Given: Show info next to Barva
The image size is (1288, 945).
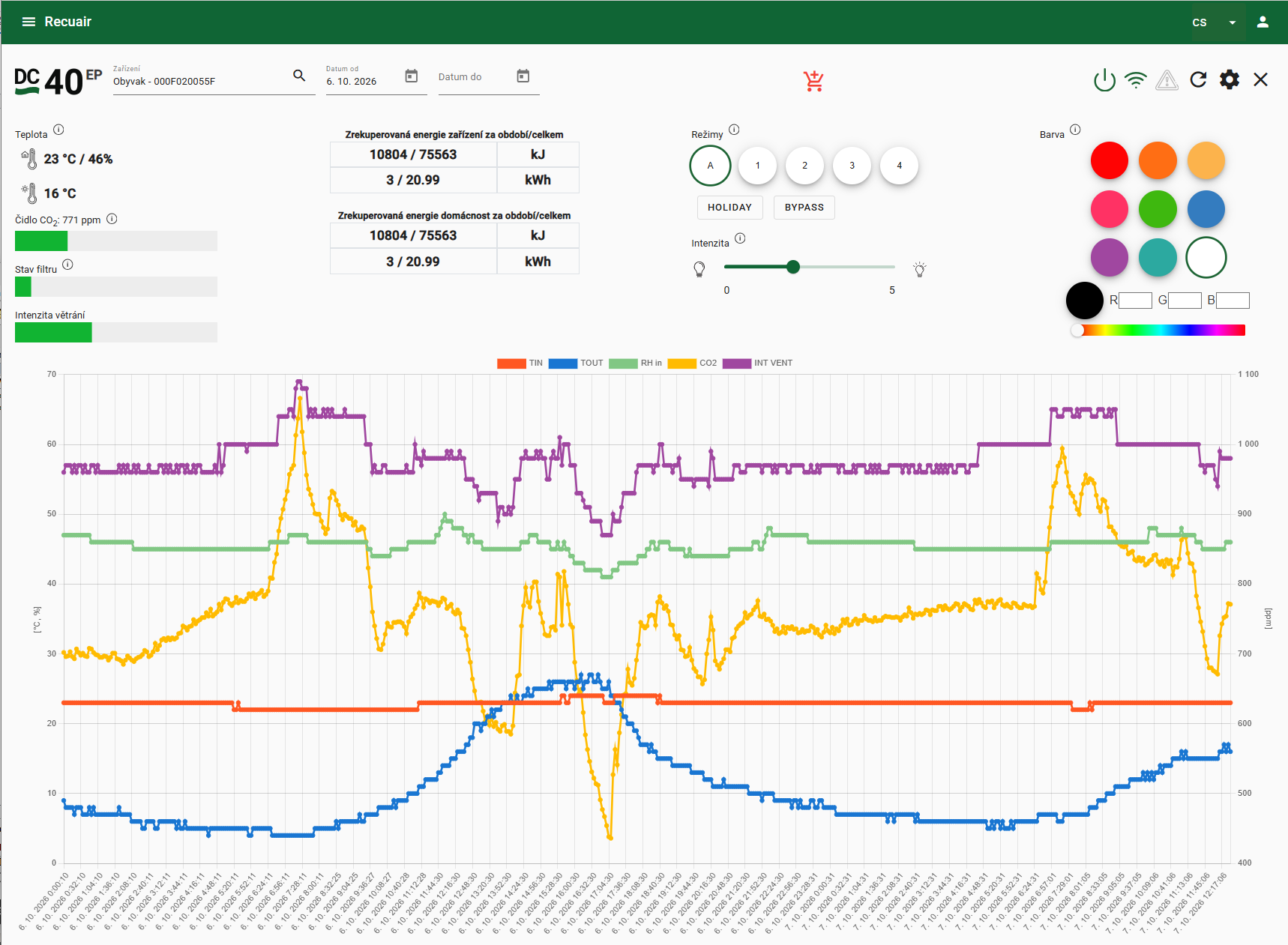Looking at the screenshot, I should [x=1075, y=130].
